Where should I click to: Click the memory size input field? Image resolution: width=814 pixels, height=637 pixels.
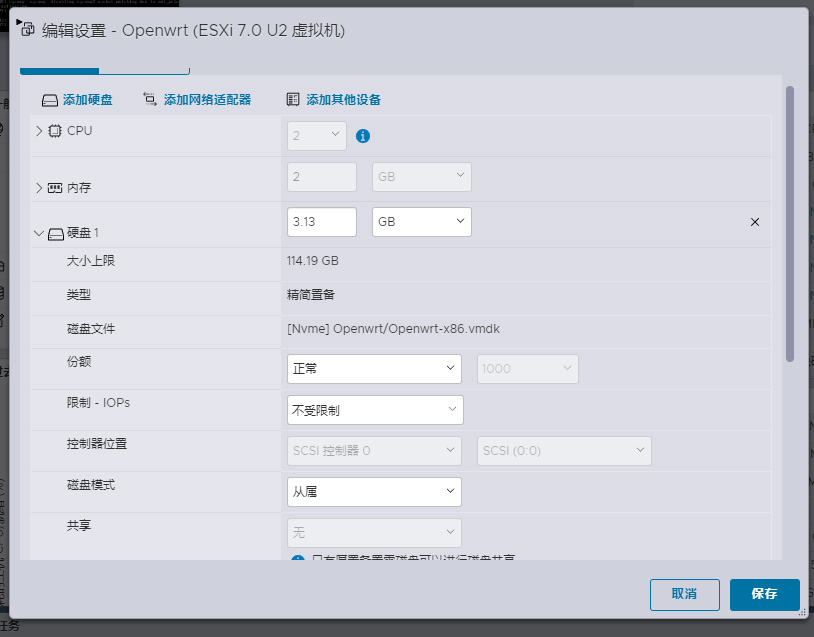(322, 177)
